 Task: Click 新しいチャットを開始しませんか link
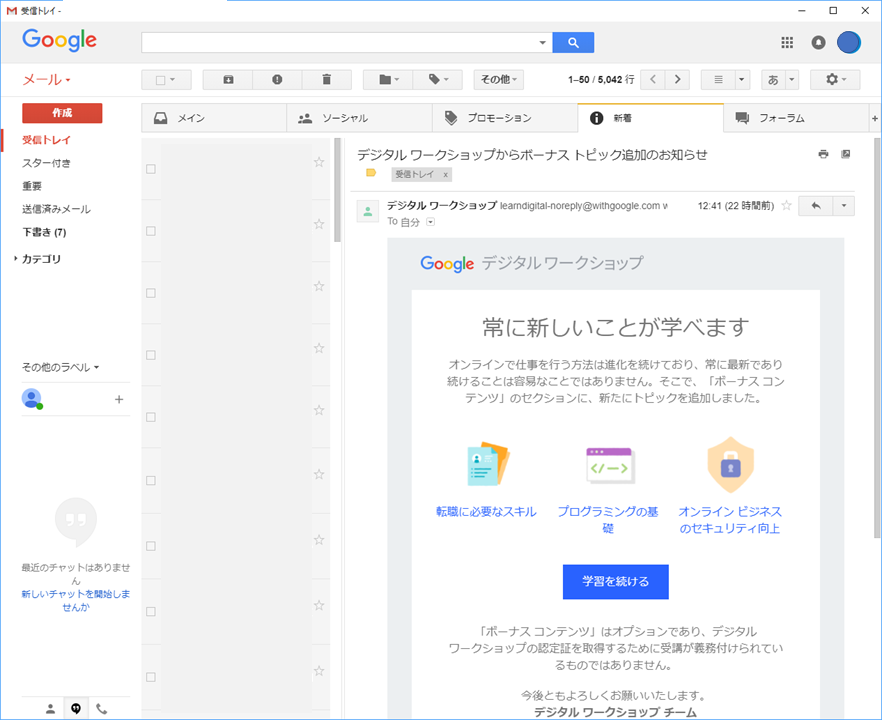(x=76, y=600)
